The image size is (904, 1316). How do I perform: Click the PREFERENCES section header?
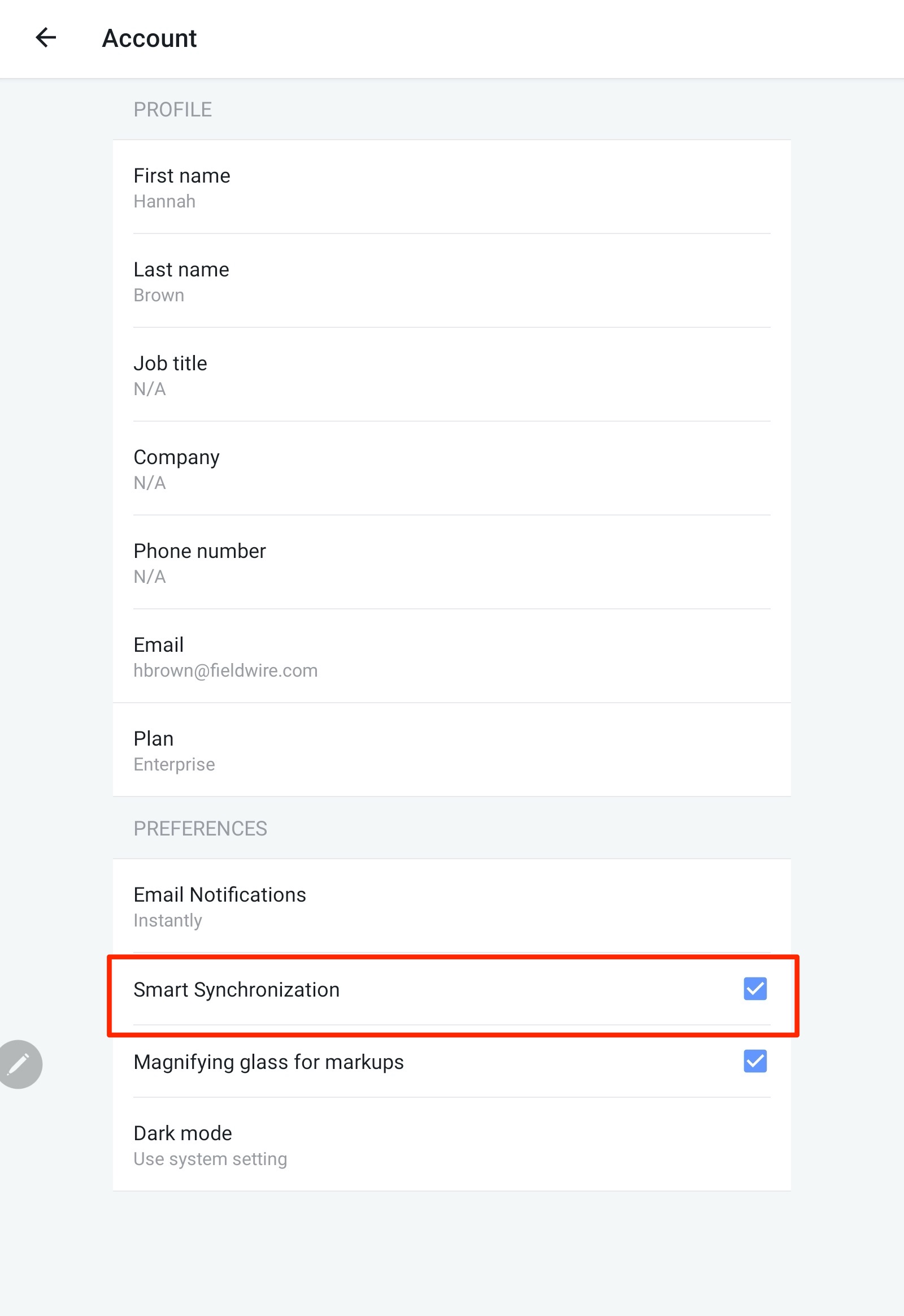pyautogui.click(x=201, y=829)
